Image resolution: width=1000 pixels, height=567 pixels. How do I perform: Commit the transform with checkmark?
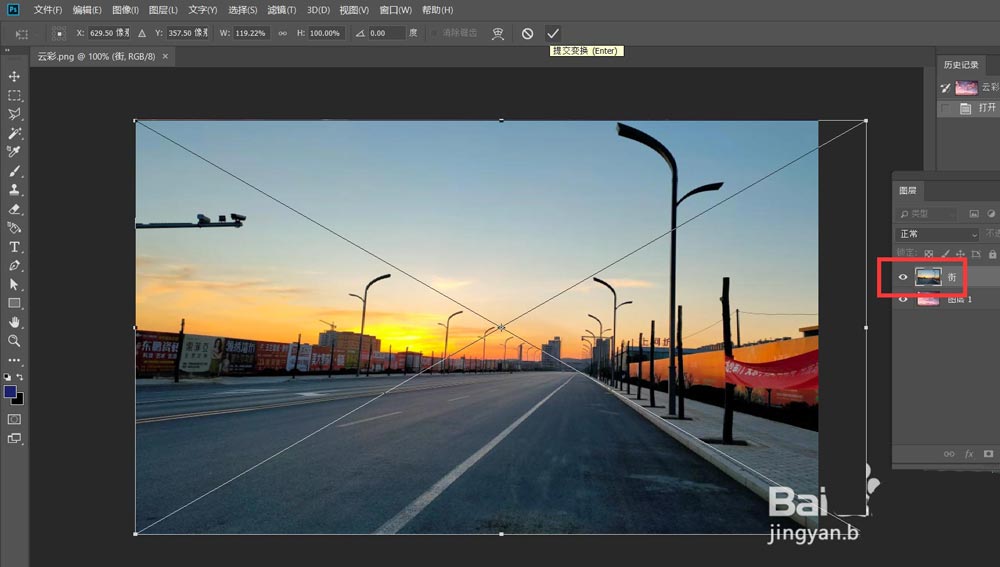553,33
